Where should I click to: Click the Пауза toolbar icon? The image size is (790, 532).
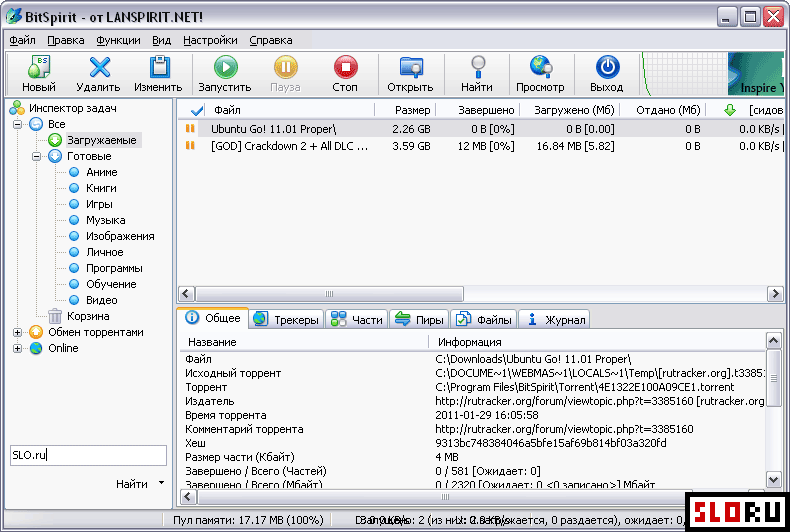point(286,67)
